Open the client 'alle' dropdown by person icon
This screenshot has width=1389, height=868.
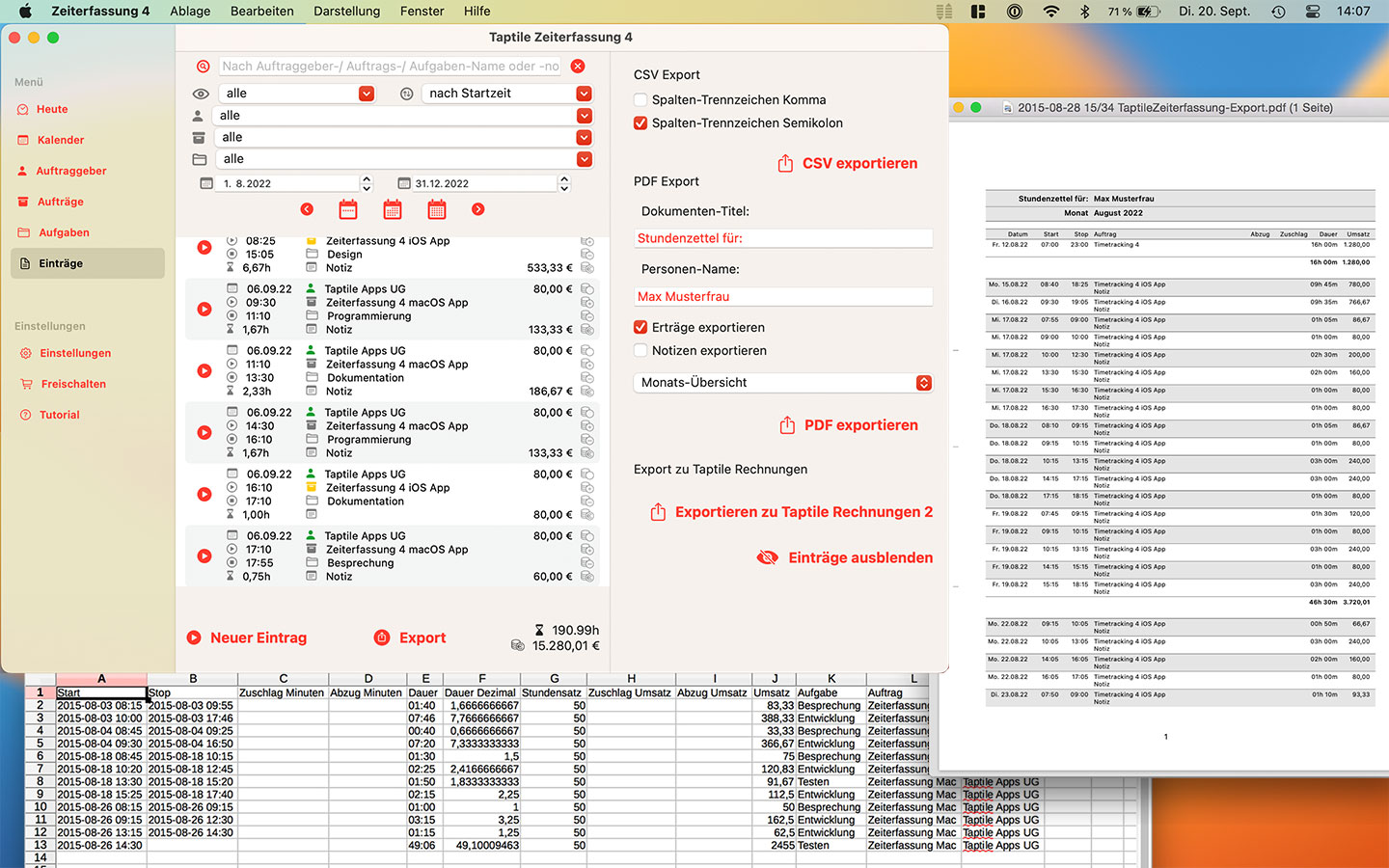(403, 116)
